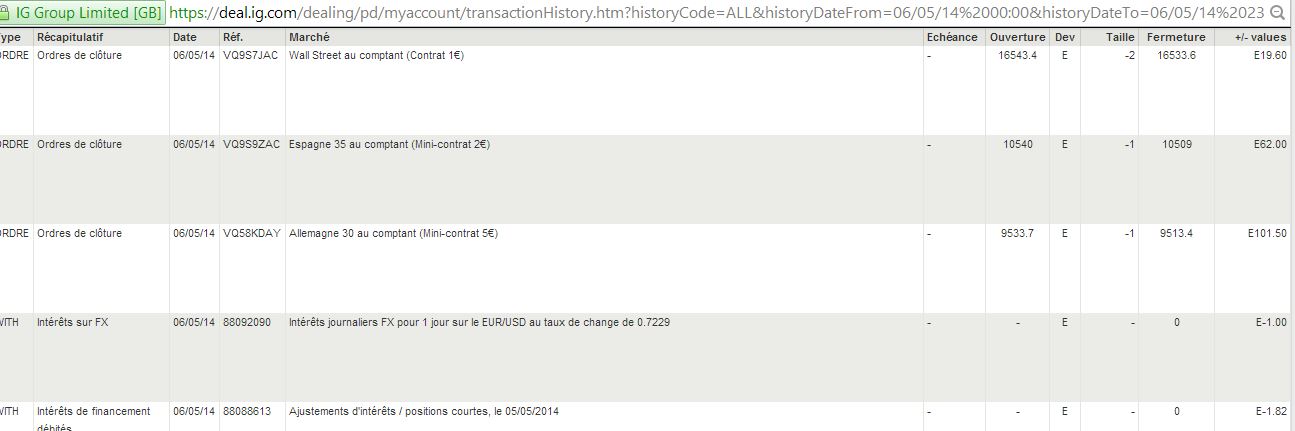
Task: Select the Wall Street au comptant row
Action: tap(376, 56)
